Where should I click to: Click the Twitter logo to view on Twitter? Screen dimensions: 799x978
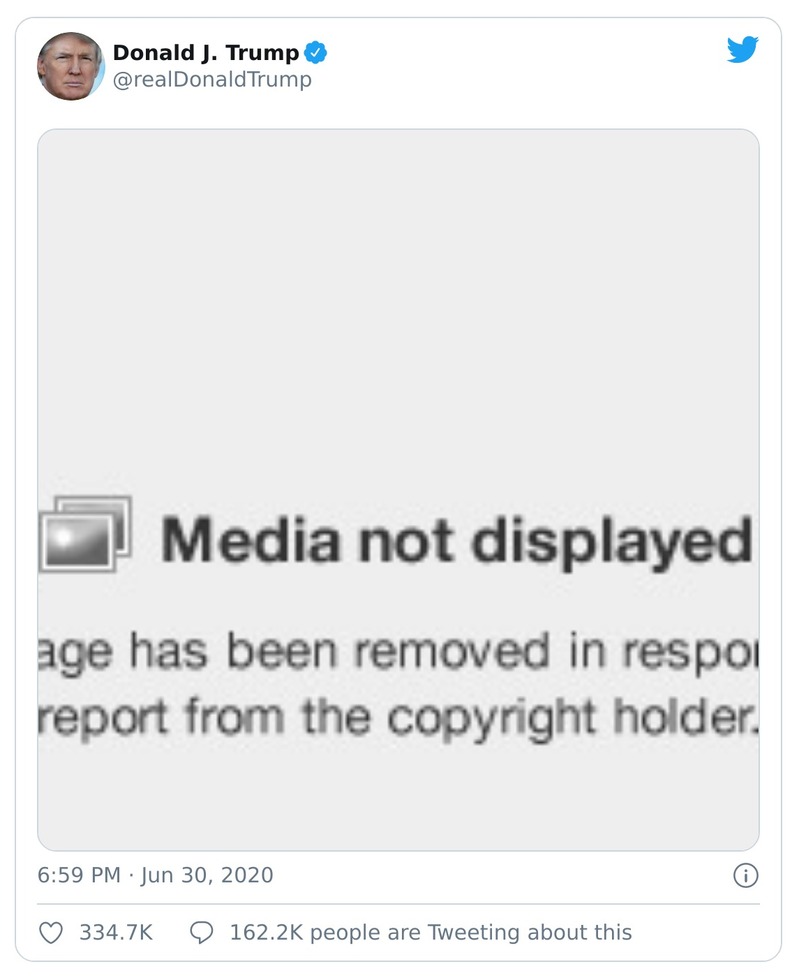point(743,47)
